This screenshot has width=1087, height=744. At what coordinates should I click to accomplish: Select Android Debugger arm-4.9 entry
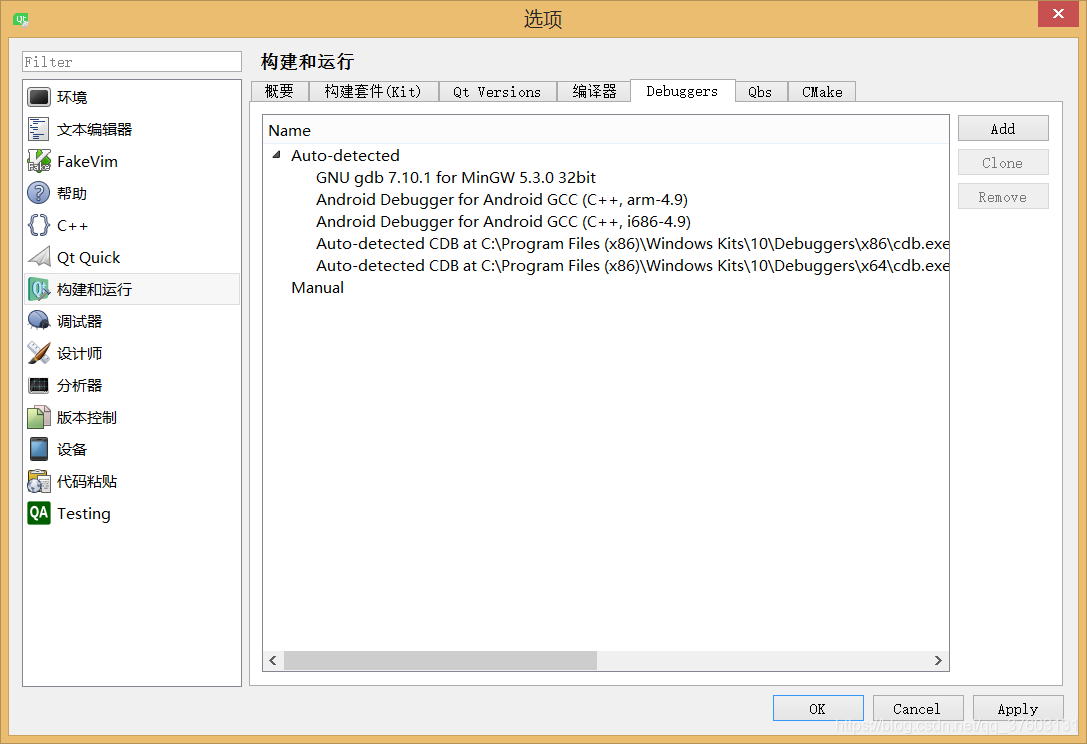[x=502, y=200]
